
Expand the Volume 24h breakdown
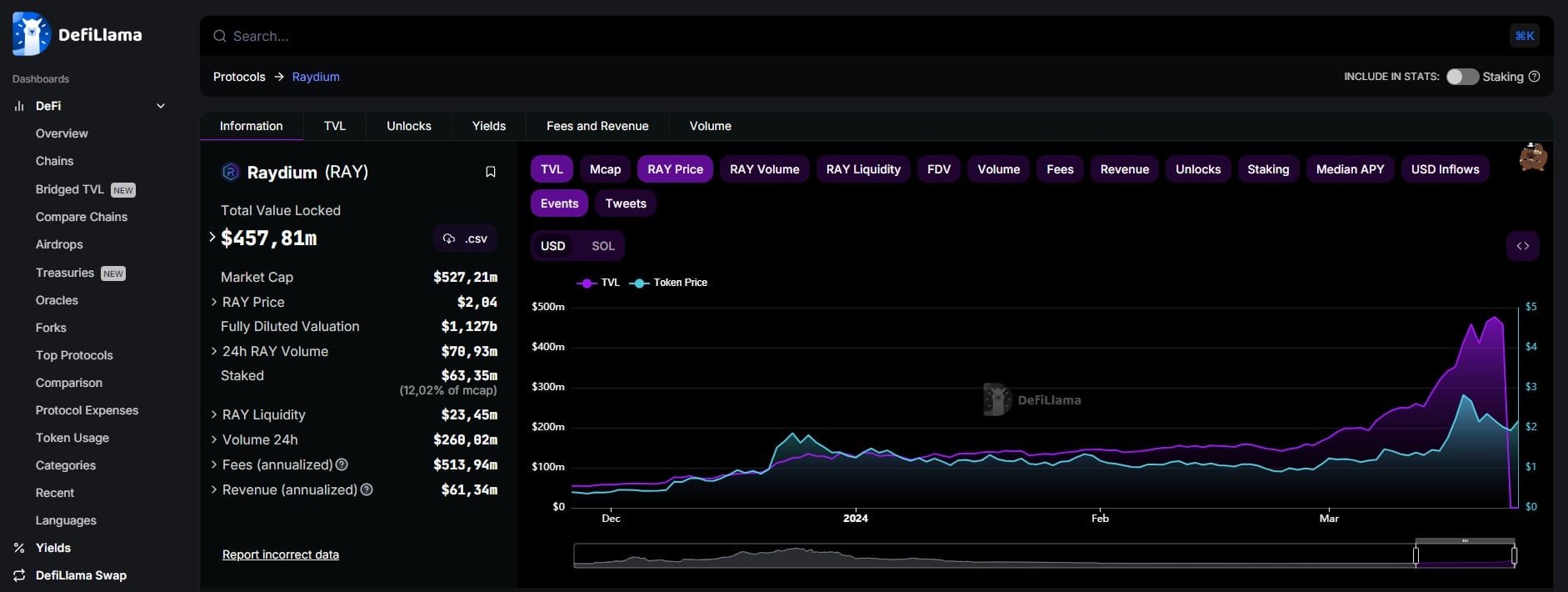coord(214,439)
